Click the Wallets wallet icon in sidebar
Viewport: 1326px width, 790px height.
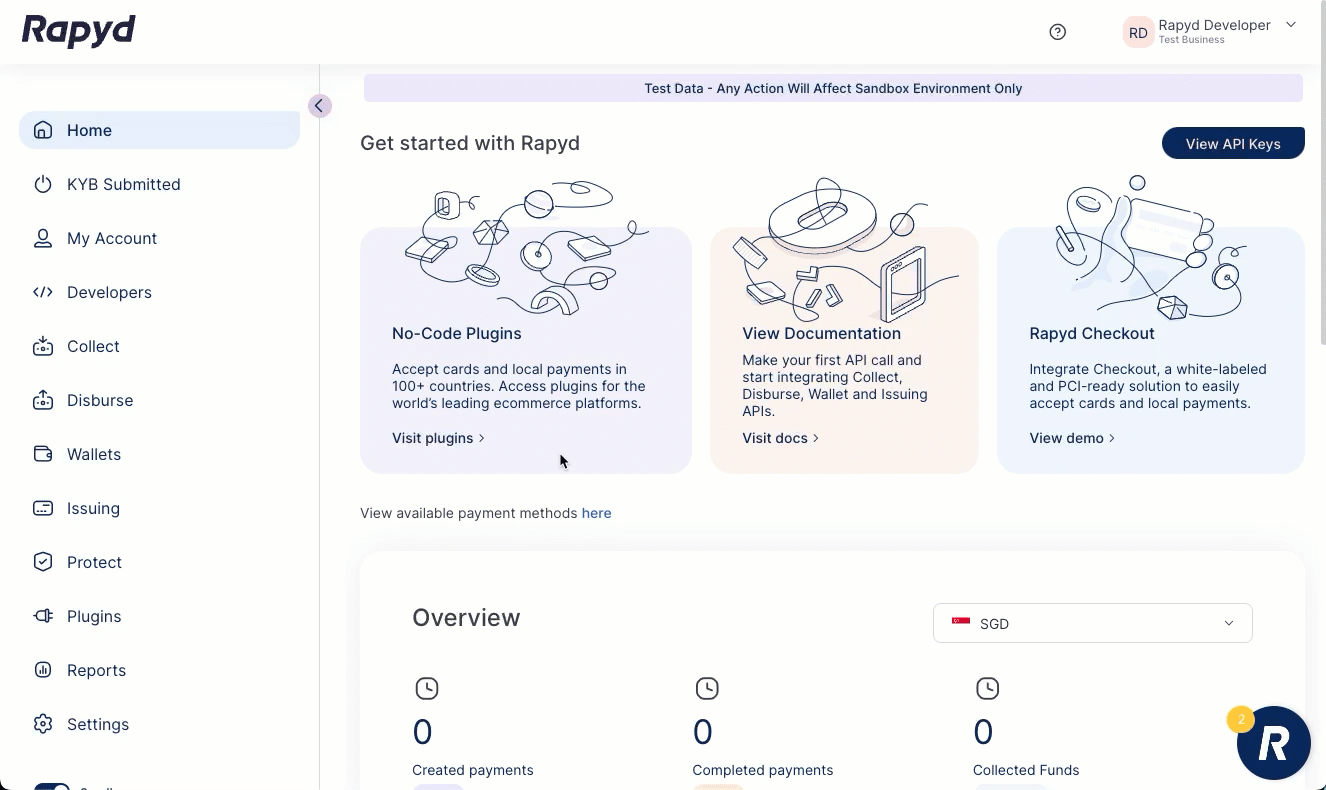click(x=43, y=454)
